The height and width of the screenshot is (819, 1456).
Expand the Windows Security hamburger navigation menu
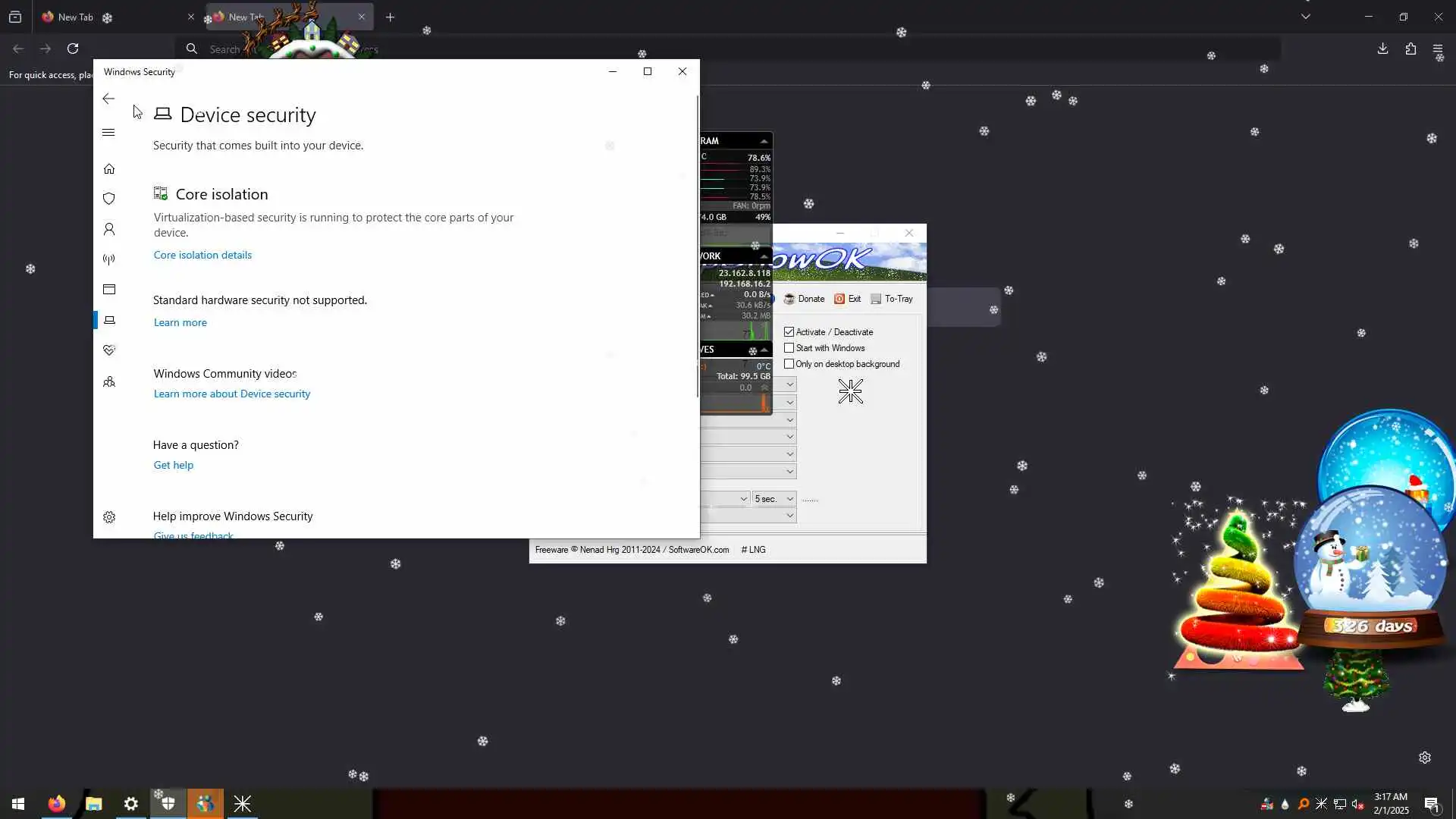(x=108, y=133)
